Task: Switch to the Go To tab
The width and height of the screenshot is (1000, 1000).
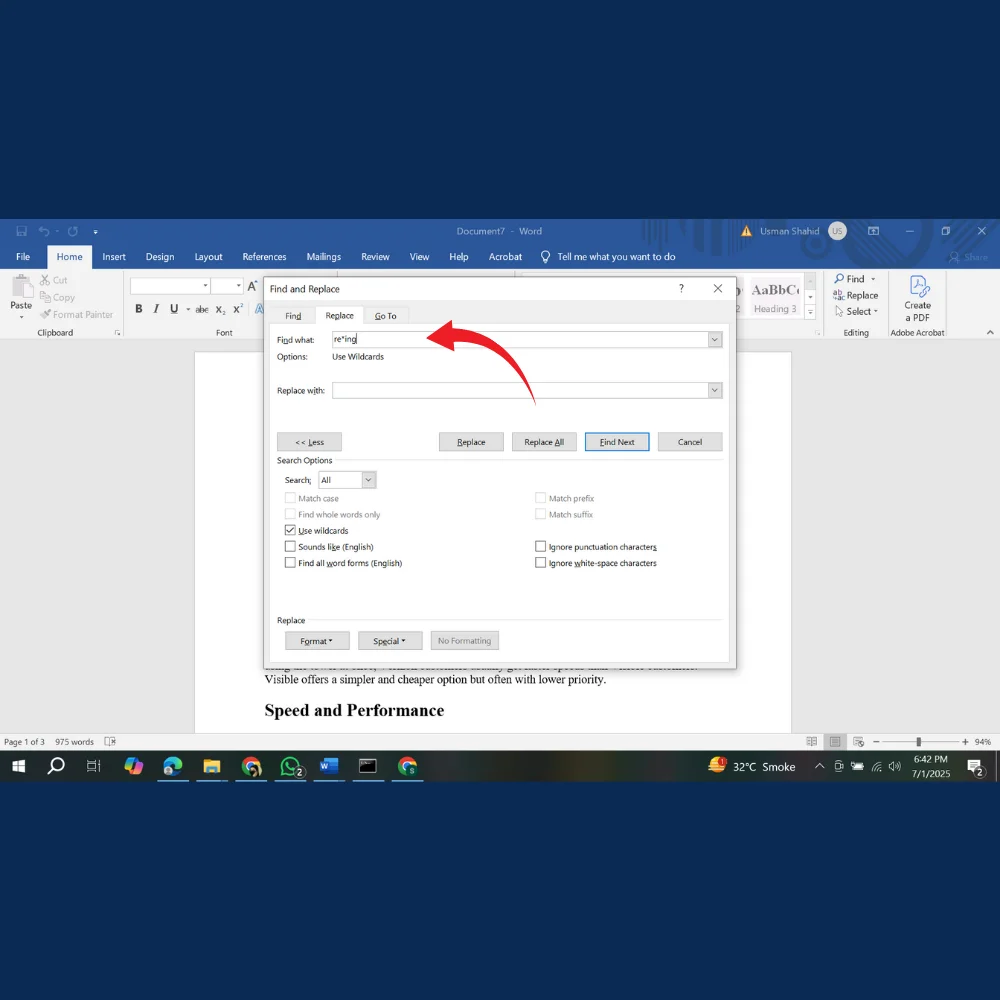Action: (x=385, y=316)
